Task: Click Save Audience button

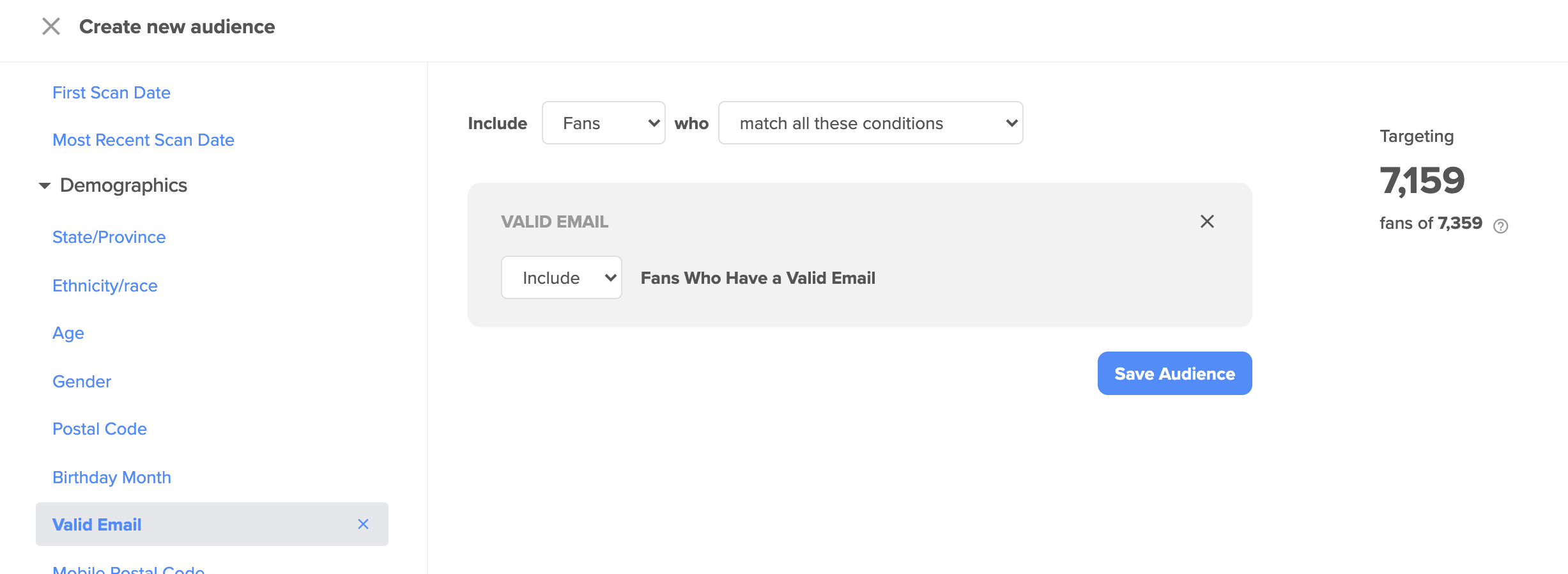Action: [x=1174, y=373]
